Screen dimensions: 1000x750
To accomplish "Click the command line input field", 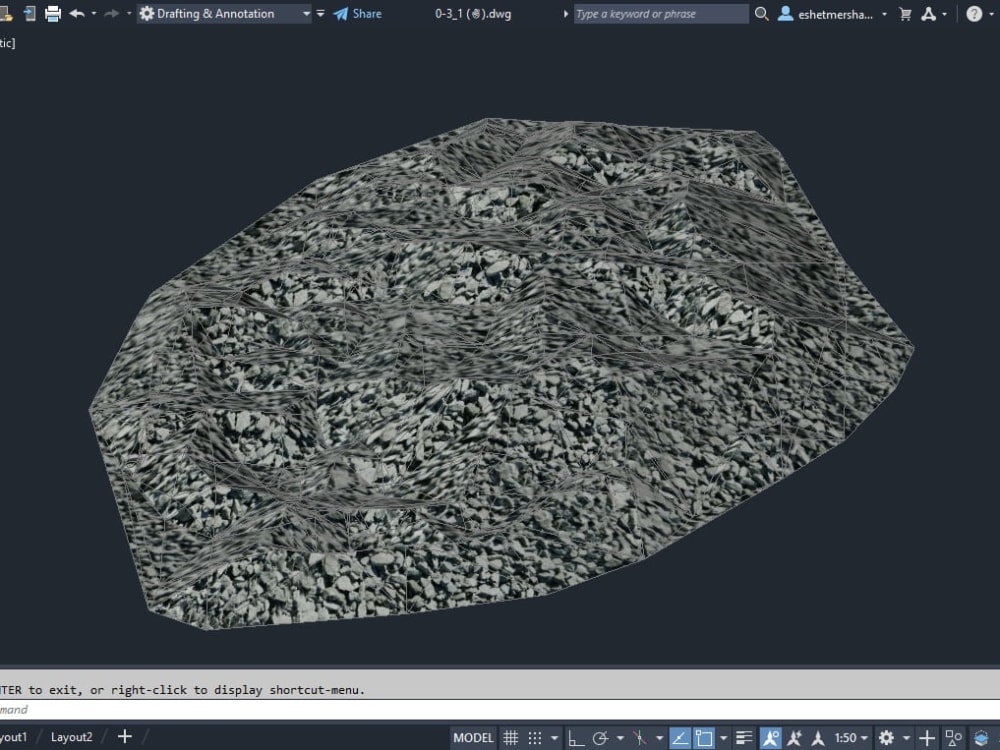I will [500, 709].
